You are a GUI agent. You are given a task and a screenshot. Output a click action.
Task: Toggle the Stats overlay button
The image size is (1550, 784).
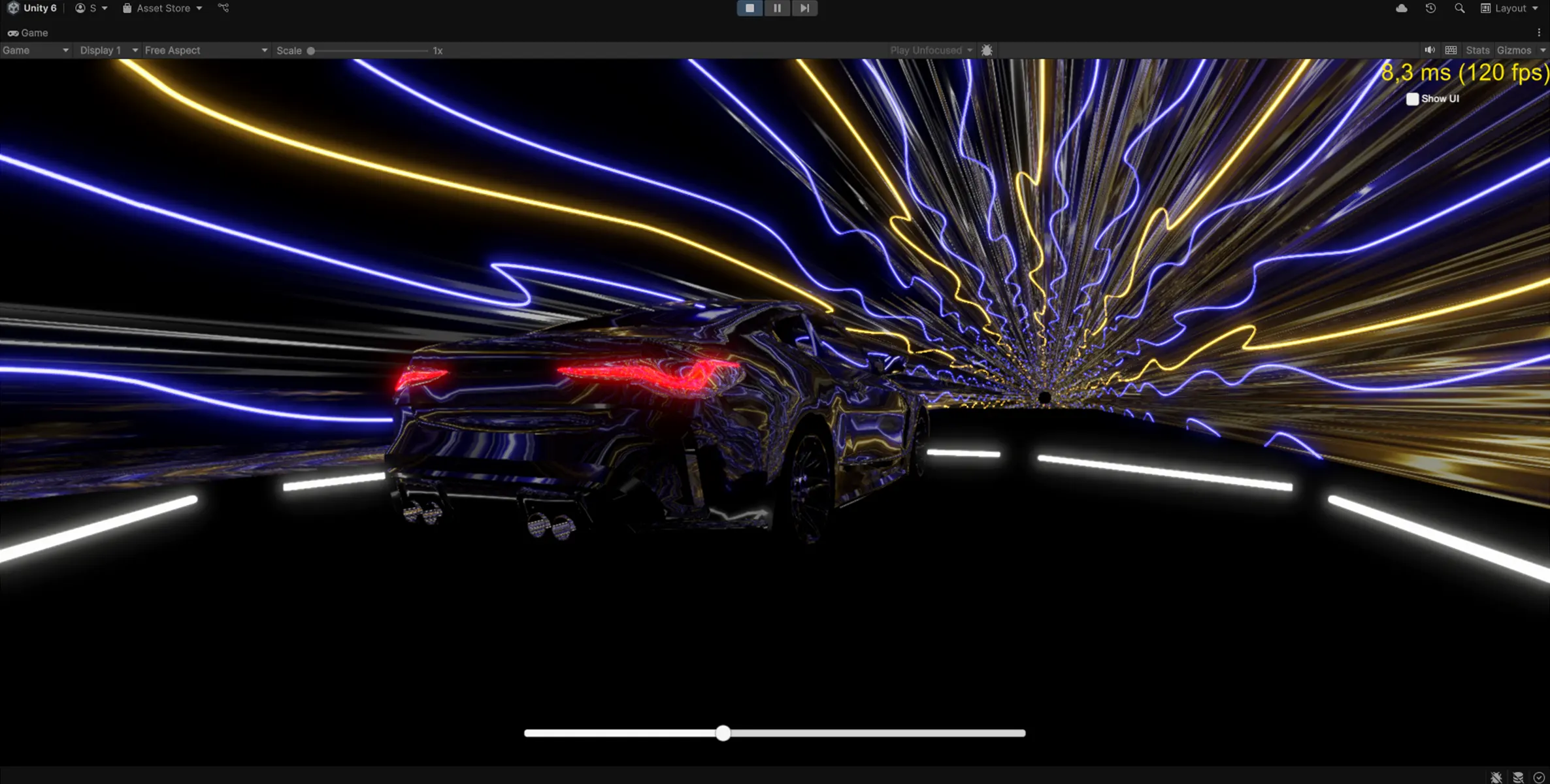point(1477,50)
